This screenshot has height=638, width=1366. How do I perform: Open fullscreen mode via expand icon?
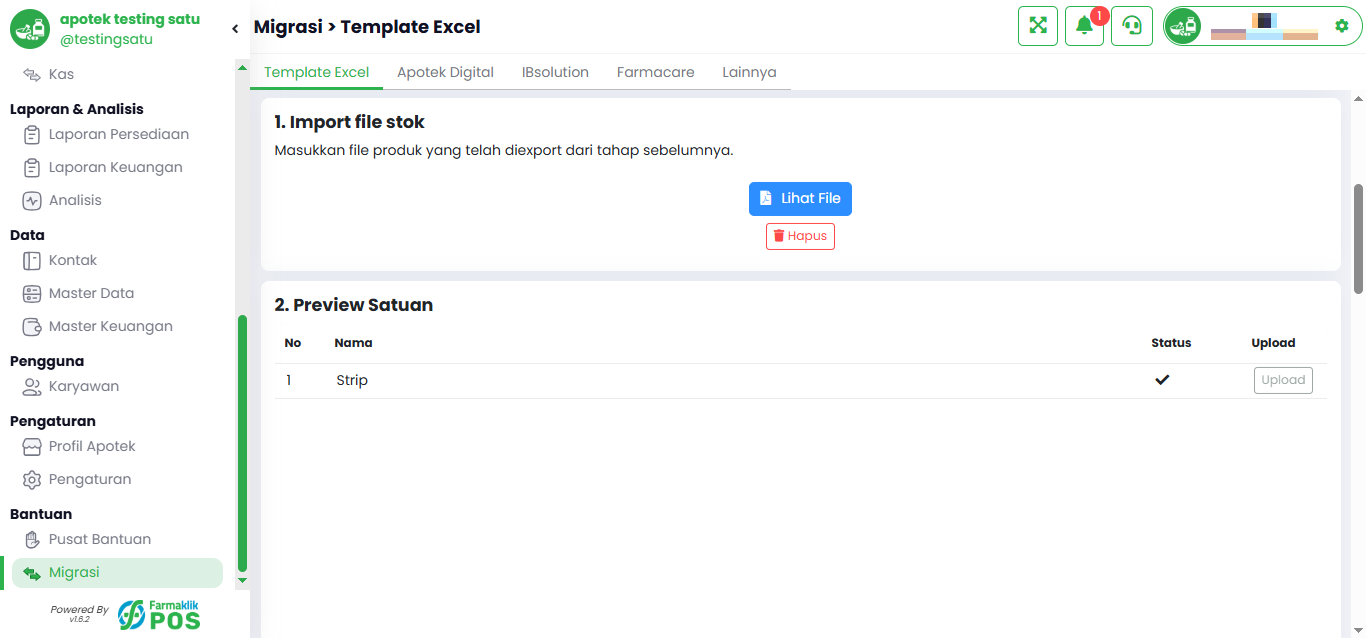pyautogui.click(x=1038, y=26)
